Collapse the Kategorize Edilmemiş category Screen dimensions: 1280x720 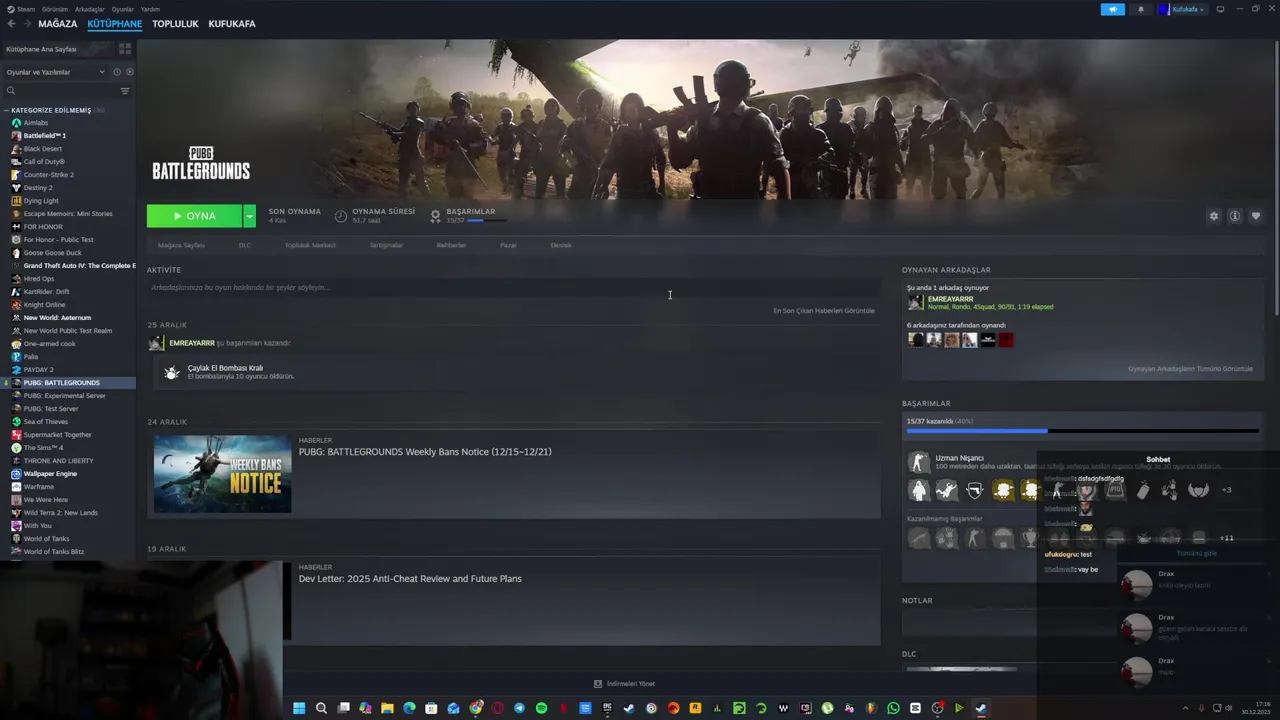coord(6,110)
